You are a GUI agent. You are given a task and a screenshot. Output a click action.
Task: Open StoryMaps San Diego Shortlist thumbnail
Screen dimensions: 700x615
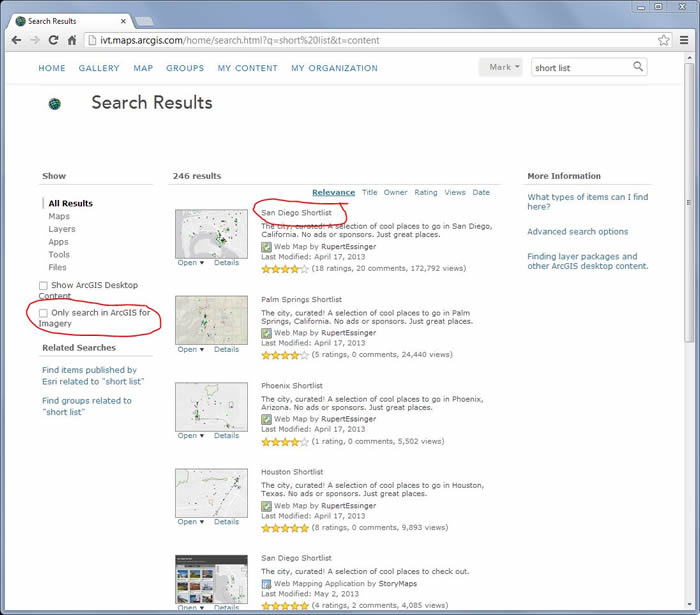click(211, 579)
